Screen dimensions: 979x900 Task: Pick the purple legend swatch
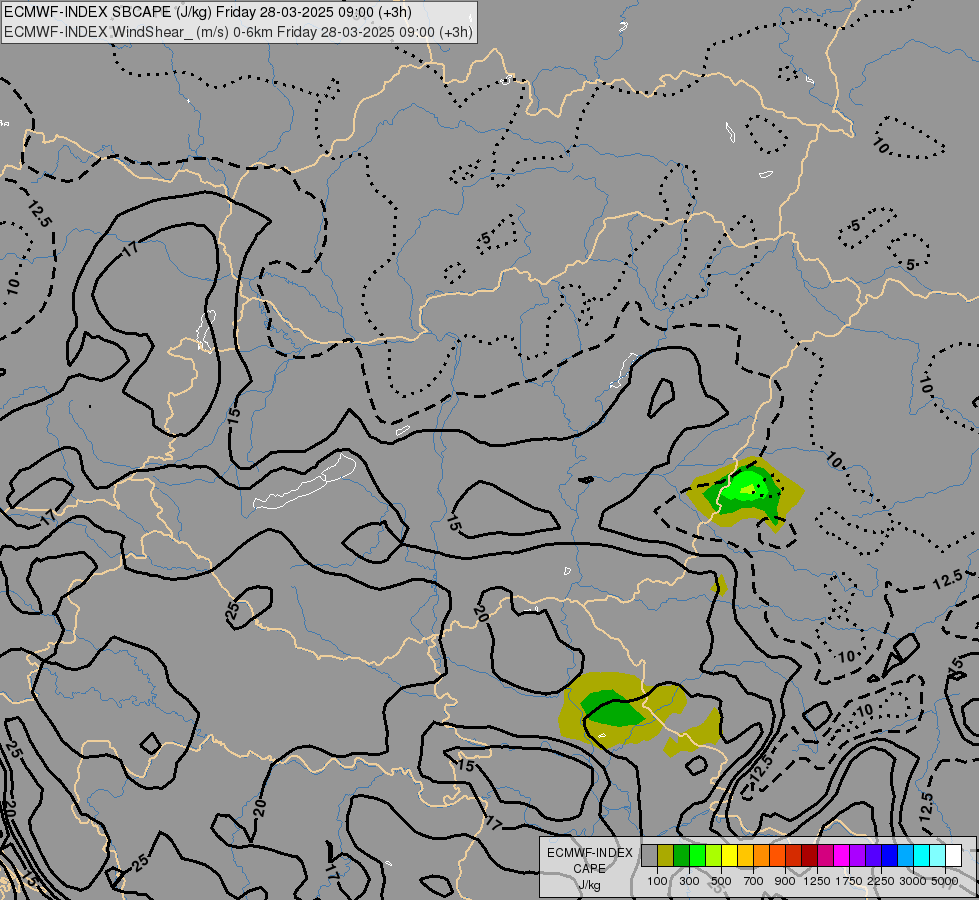(857, 856)
